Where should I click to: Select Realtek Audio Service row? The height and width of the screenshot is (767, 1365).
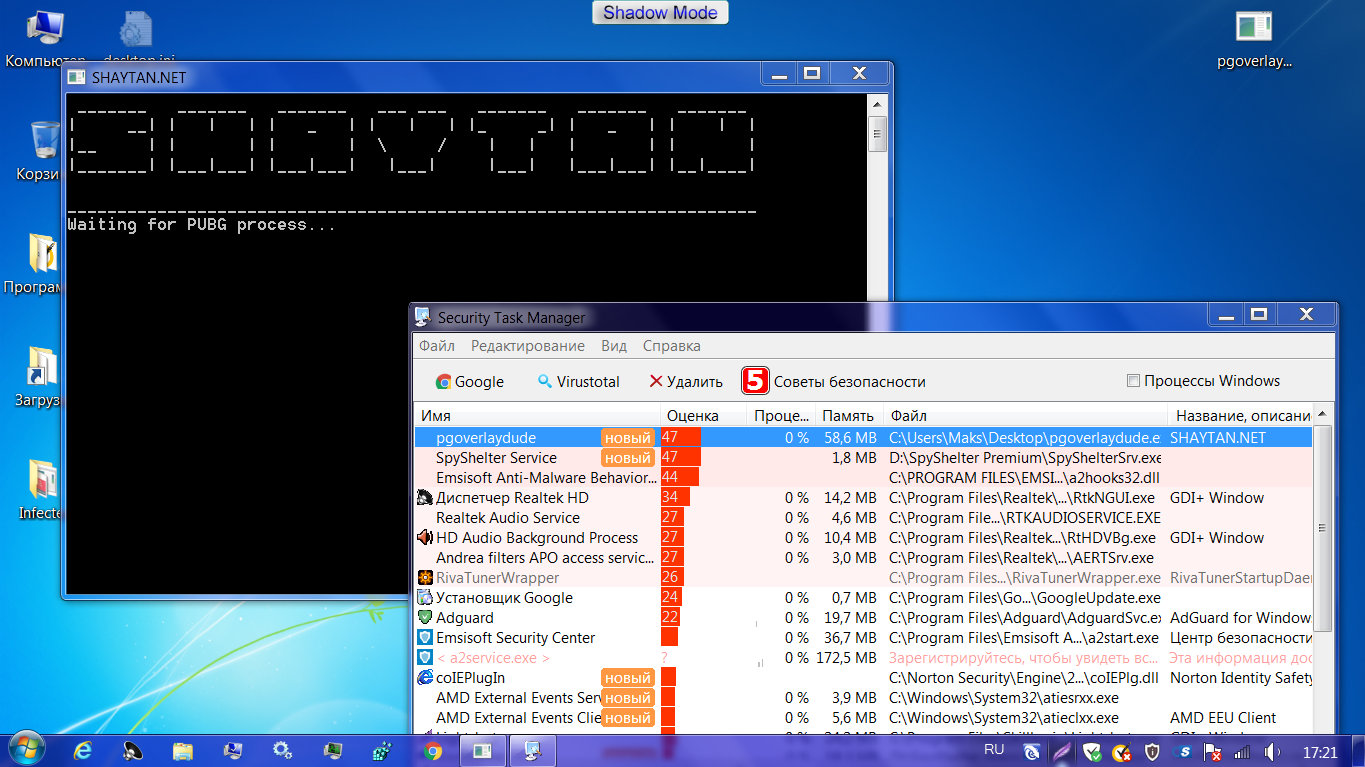(x=863, y=518)
